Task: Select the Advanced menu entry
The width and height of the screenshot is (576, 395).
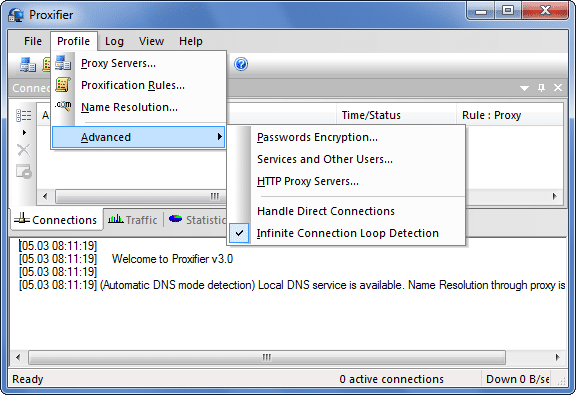Action: pos(138,137)
